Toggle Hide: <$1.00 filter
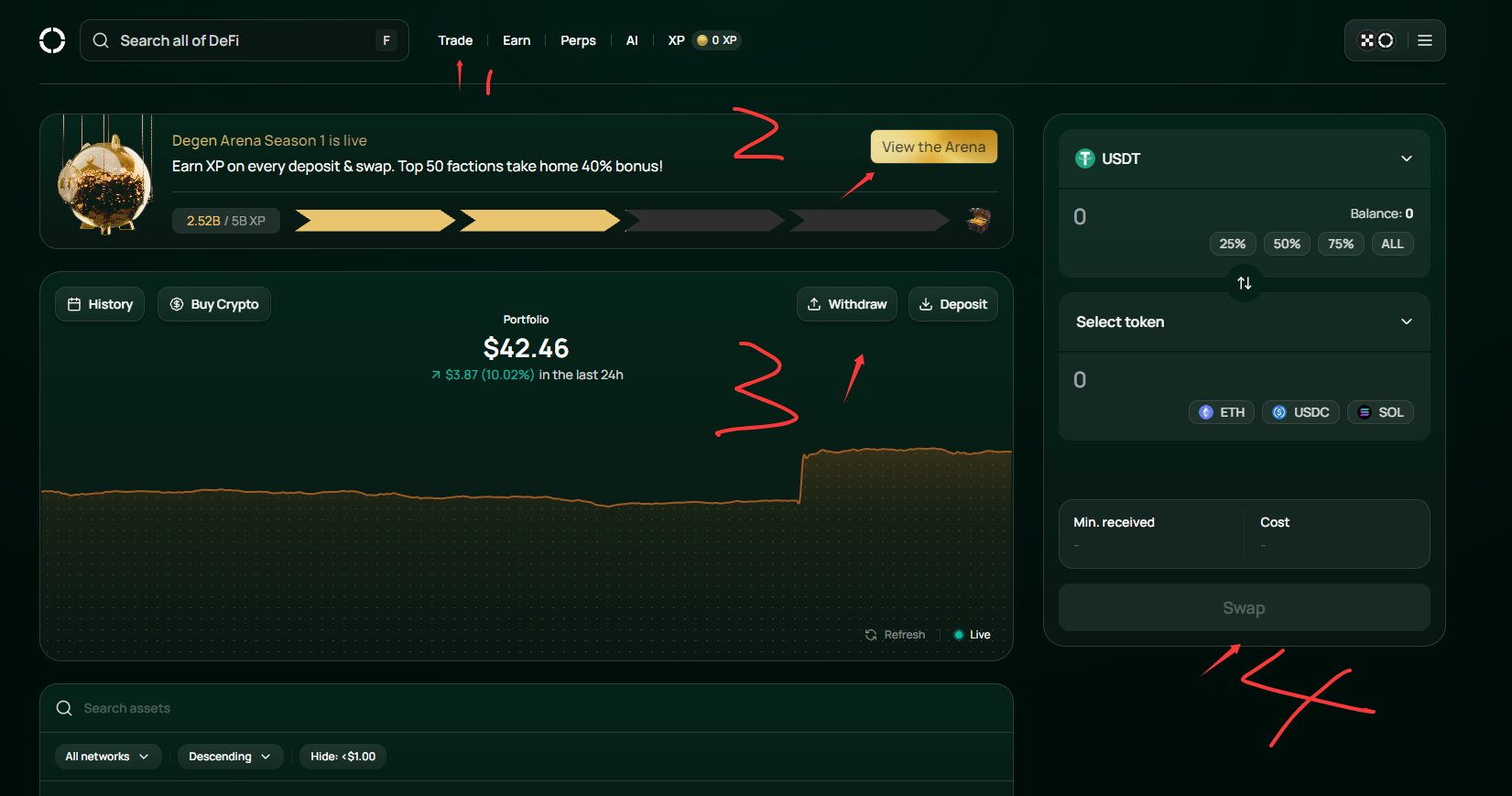Viewport: 1512px width, 796px height. pos(343,757)
